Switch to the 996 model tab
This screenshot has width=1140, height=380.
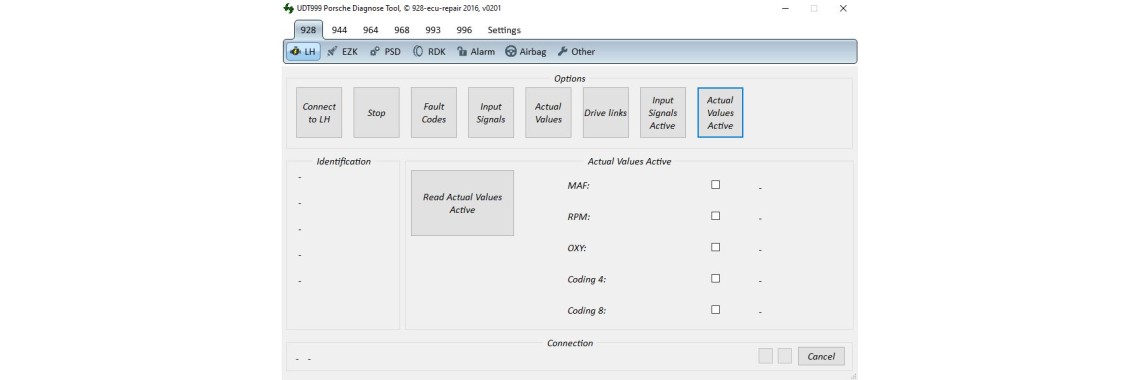(465, 30)
